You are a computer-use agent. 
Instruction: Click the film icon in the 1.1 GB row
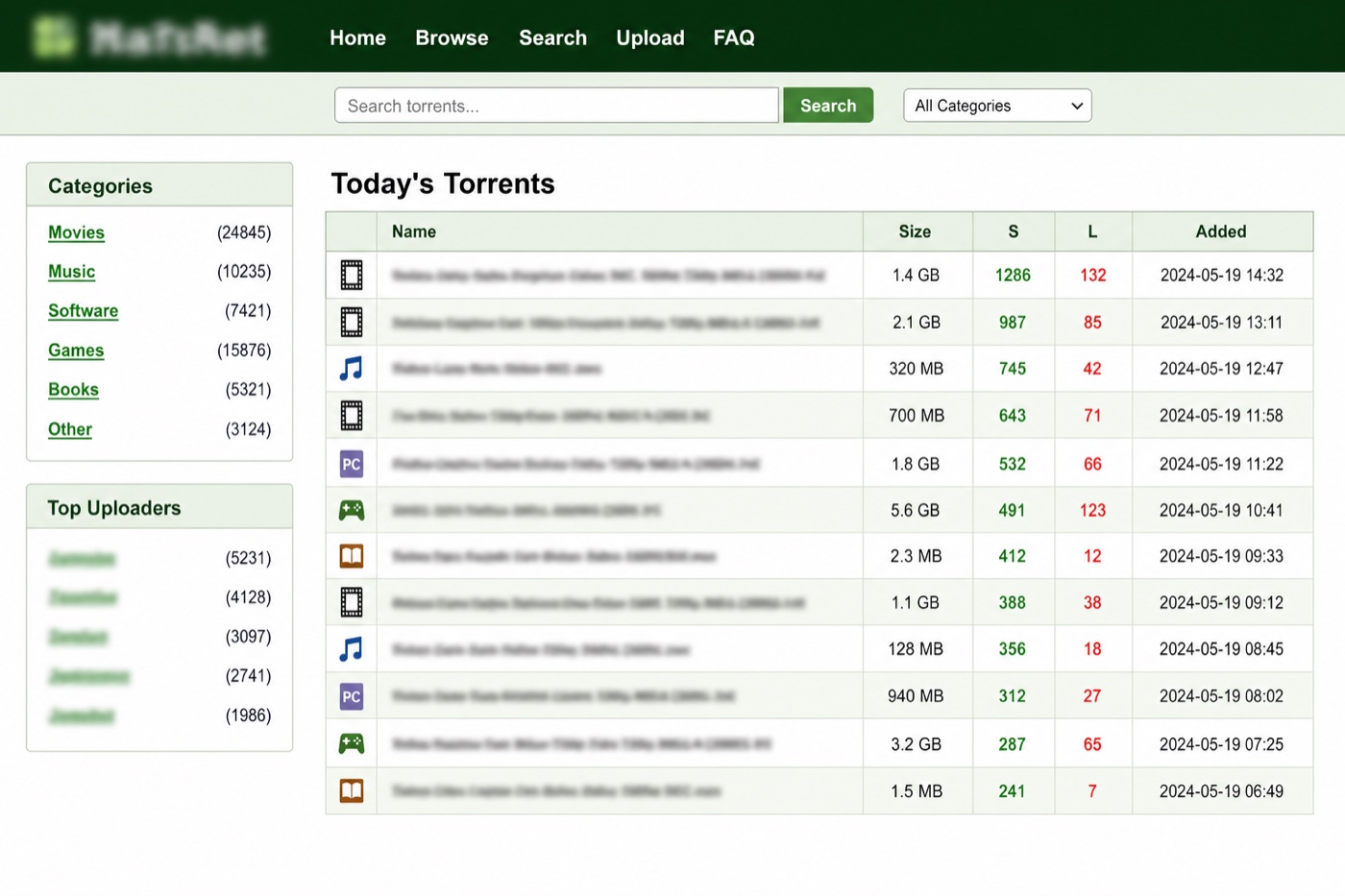coord(352,603)
